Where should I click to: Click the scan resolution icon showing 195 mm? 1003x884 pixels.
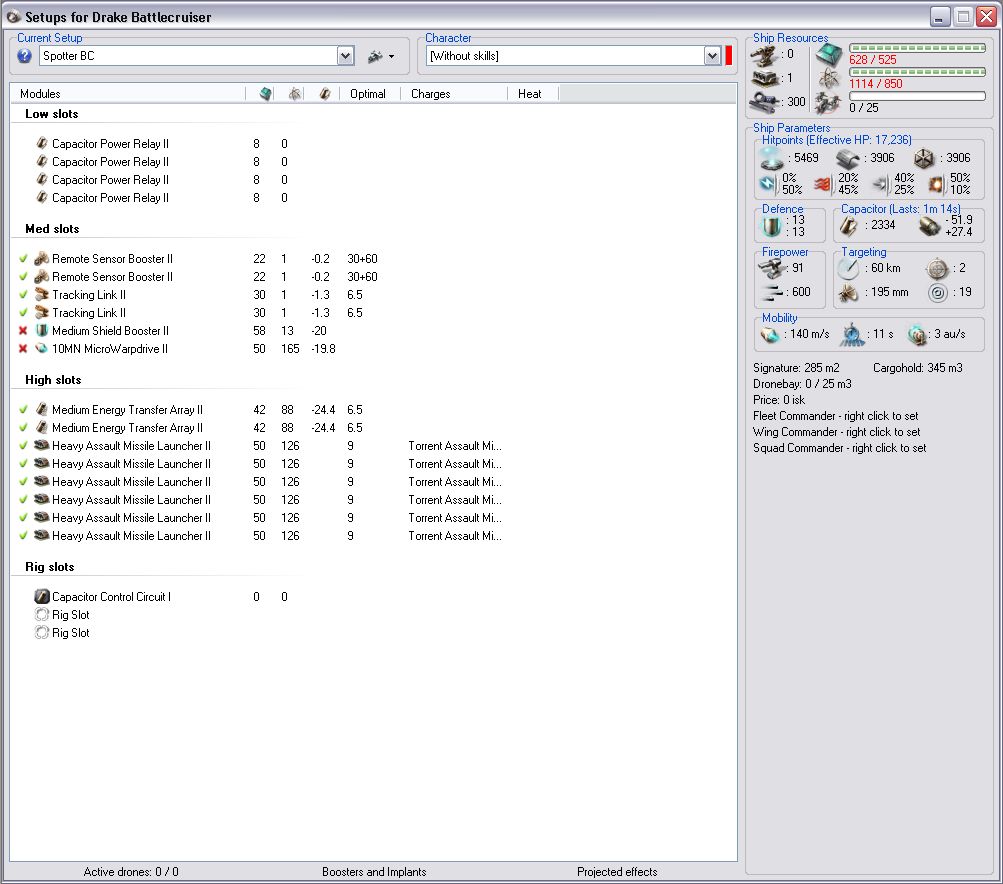click(x=849, y=293)
